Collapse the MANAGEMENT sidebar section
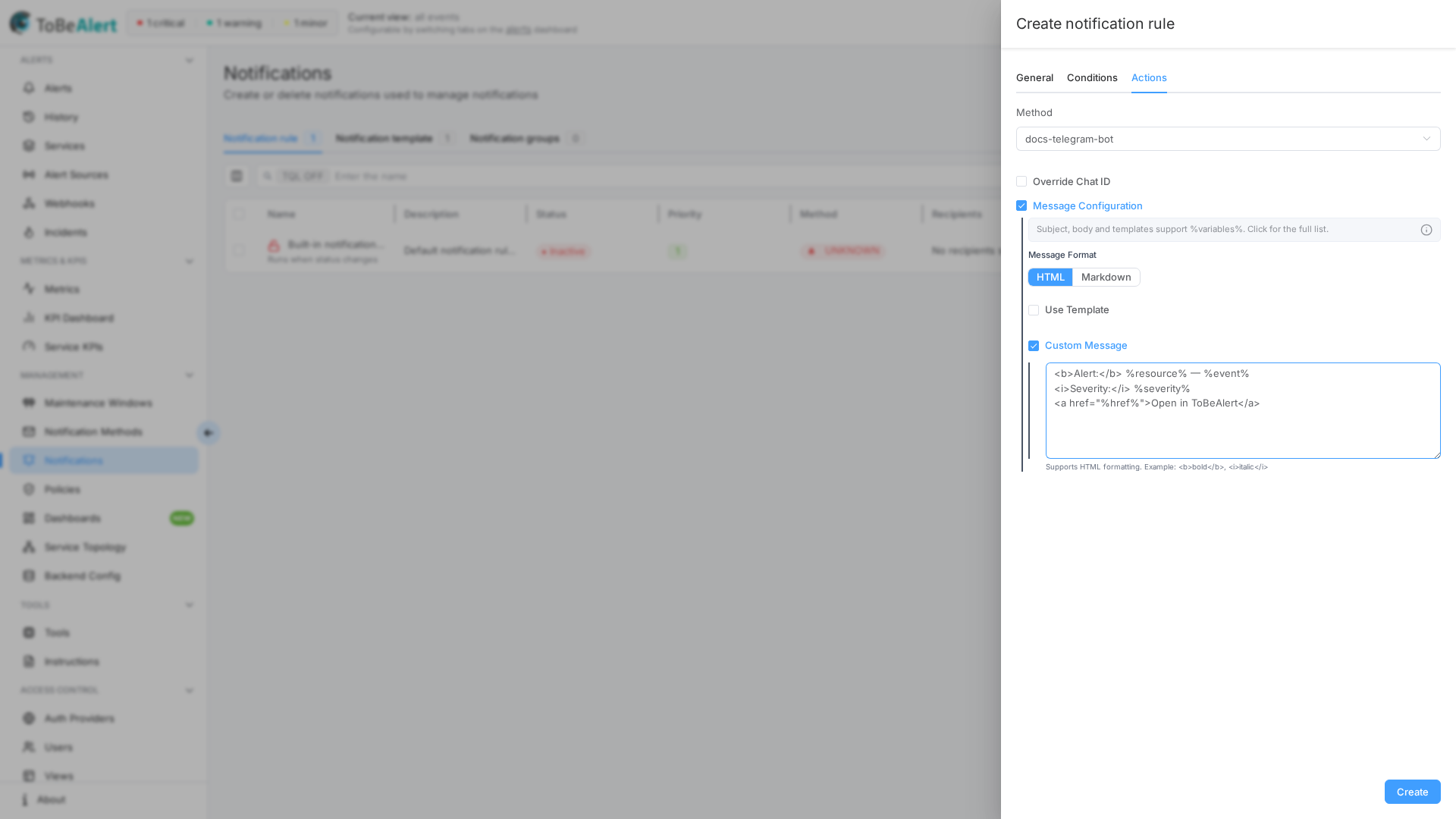This screenshot has height=819, width=1456. coord(190,375)
